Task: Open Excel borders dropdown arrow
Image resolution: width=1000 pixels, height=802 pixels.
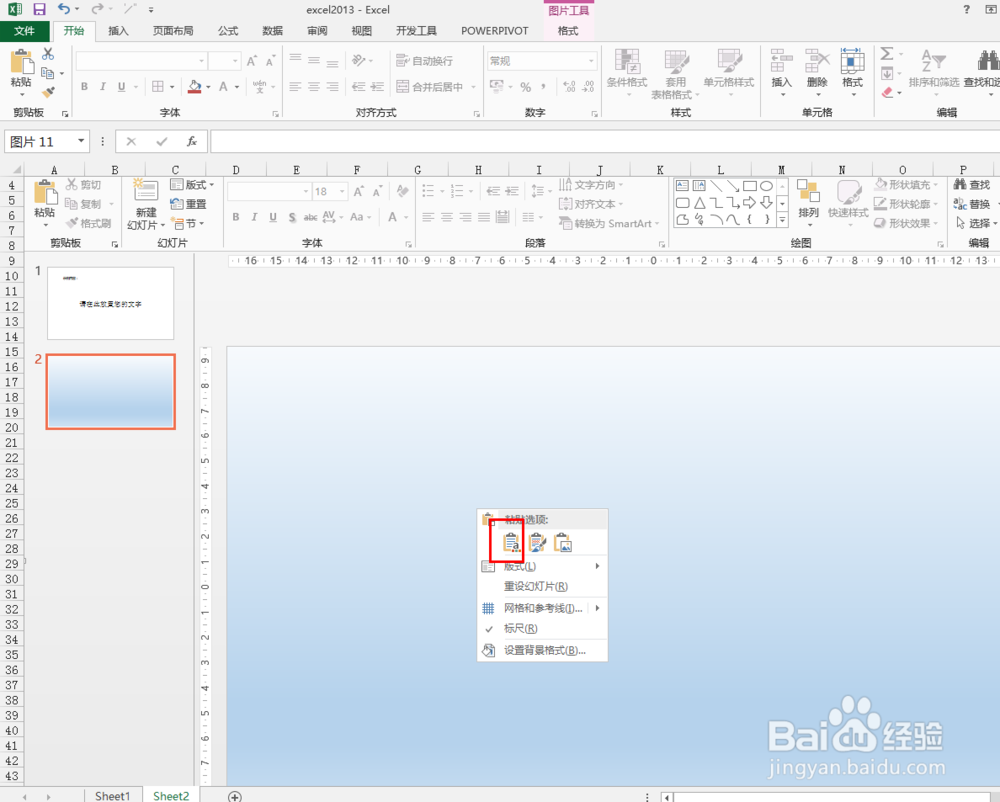Action: tap(172, 87)
